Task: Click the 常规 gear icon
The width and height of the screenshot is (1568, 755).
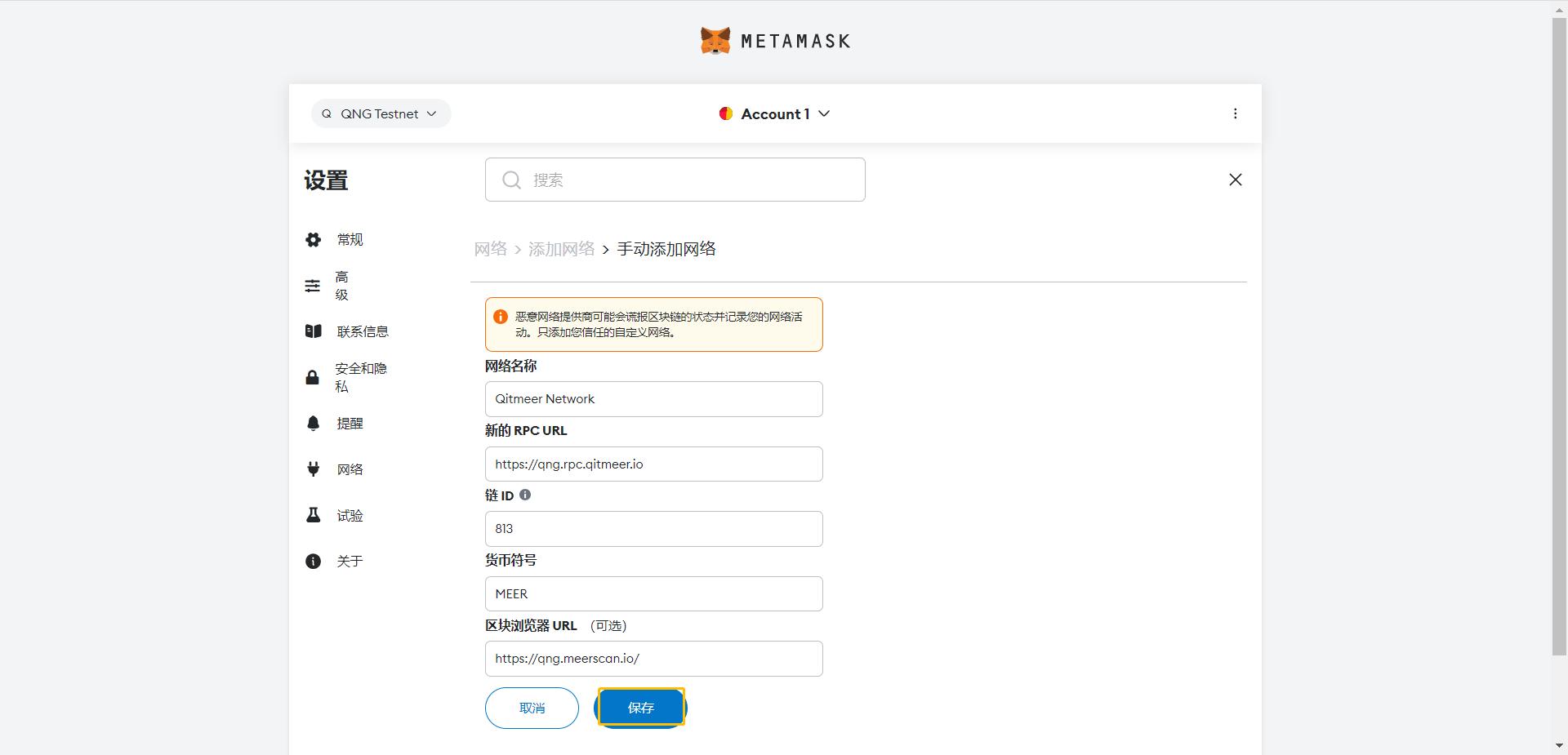Action: click(x=313, y=239)
